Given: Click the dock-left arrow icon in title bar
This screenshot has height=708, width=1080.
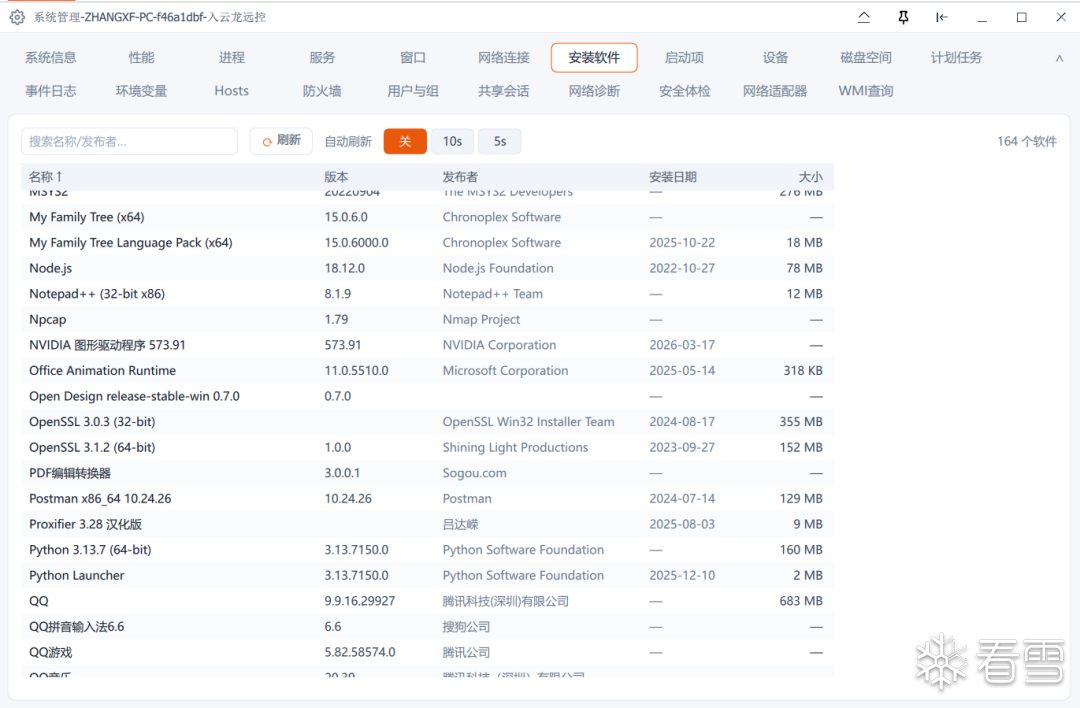Looking at the screenshot, I should point(942,17).
